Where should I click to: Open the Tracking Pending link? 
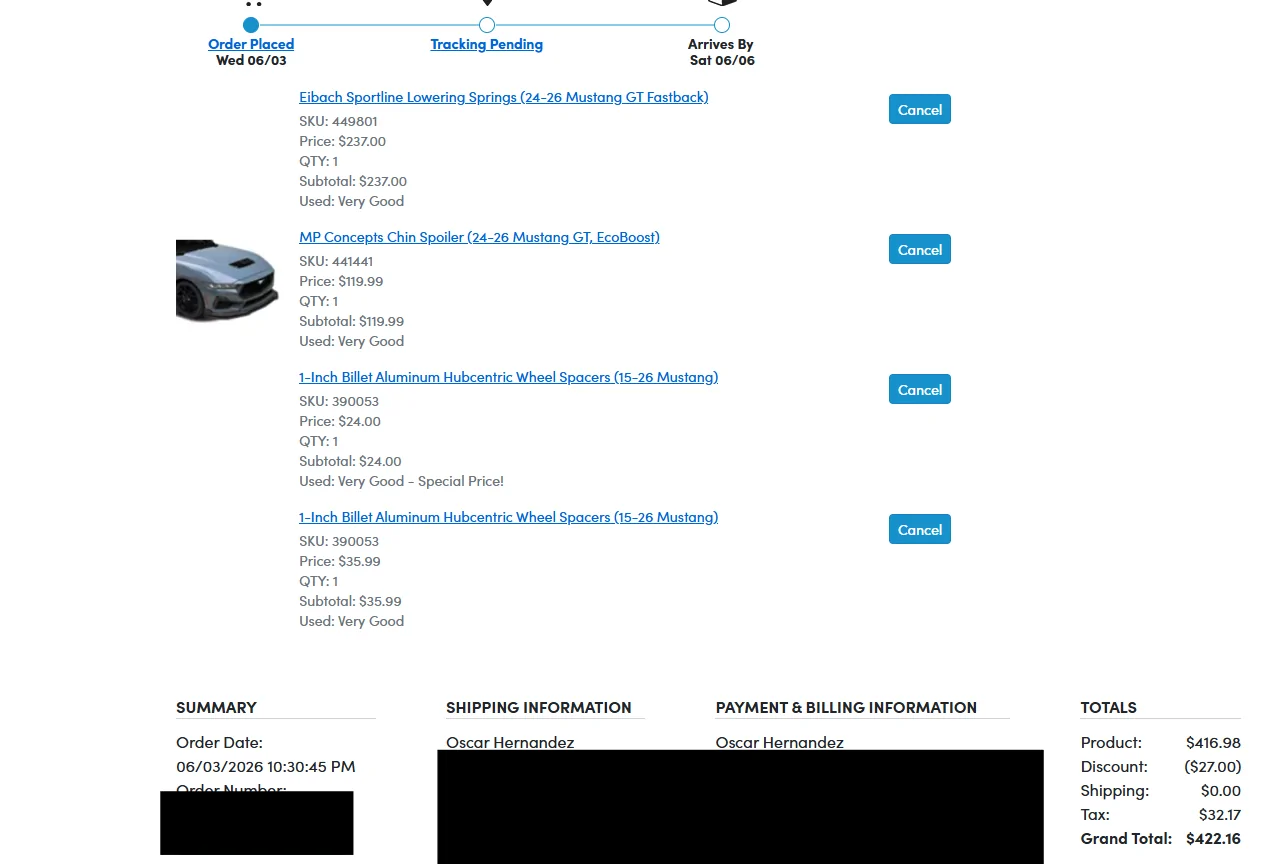click(487, 44)
